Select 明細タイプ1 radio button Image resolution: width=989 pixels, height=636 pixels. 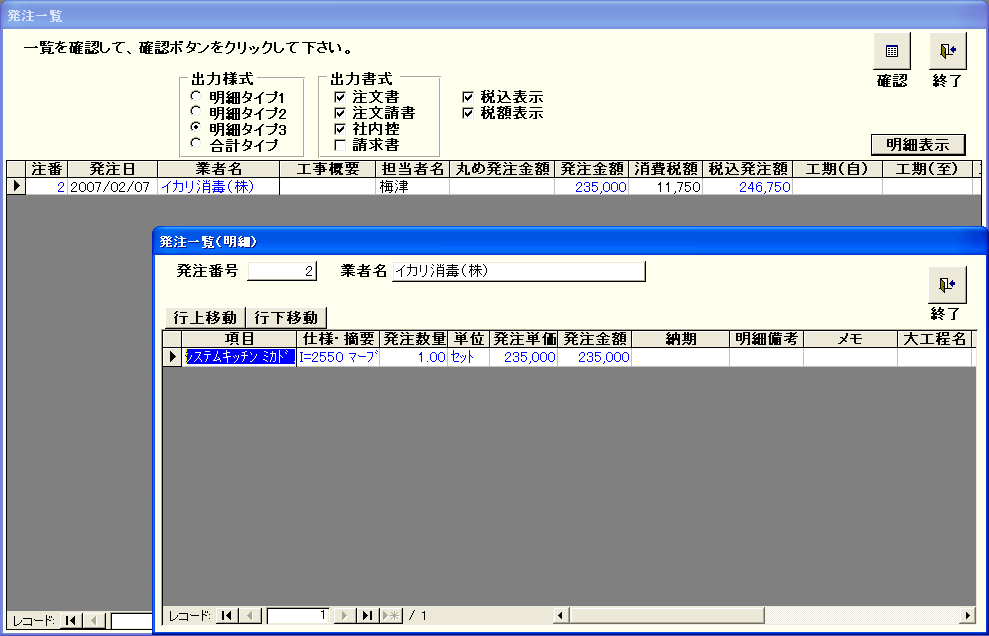click(x=196, y=97)
